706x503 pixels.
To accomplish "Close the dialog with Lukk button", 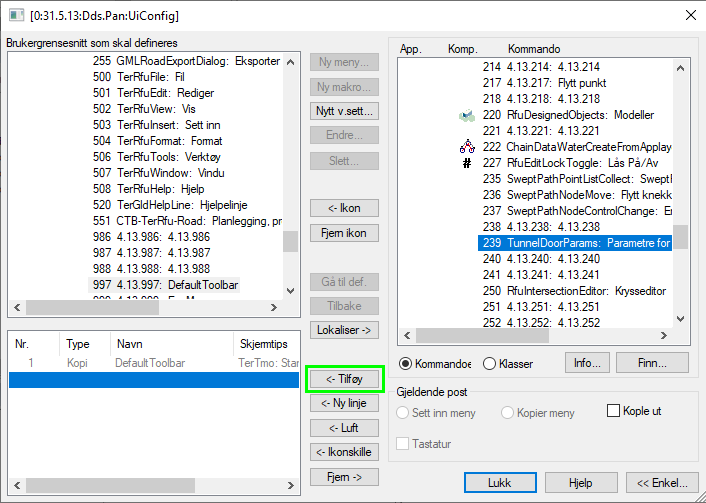I will click(x=499, y=482).
